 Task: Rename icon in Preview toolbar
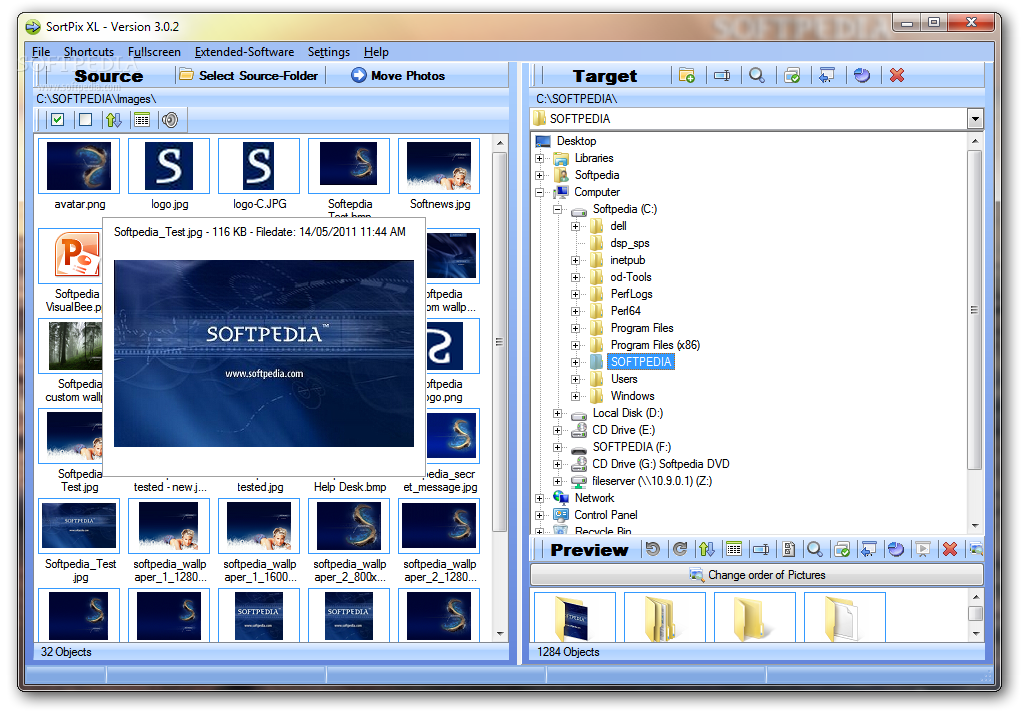point(761,550)
